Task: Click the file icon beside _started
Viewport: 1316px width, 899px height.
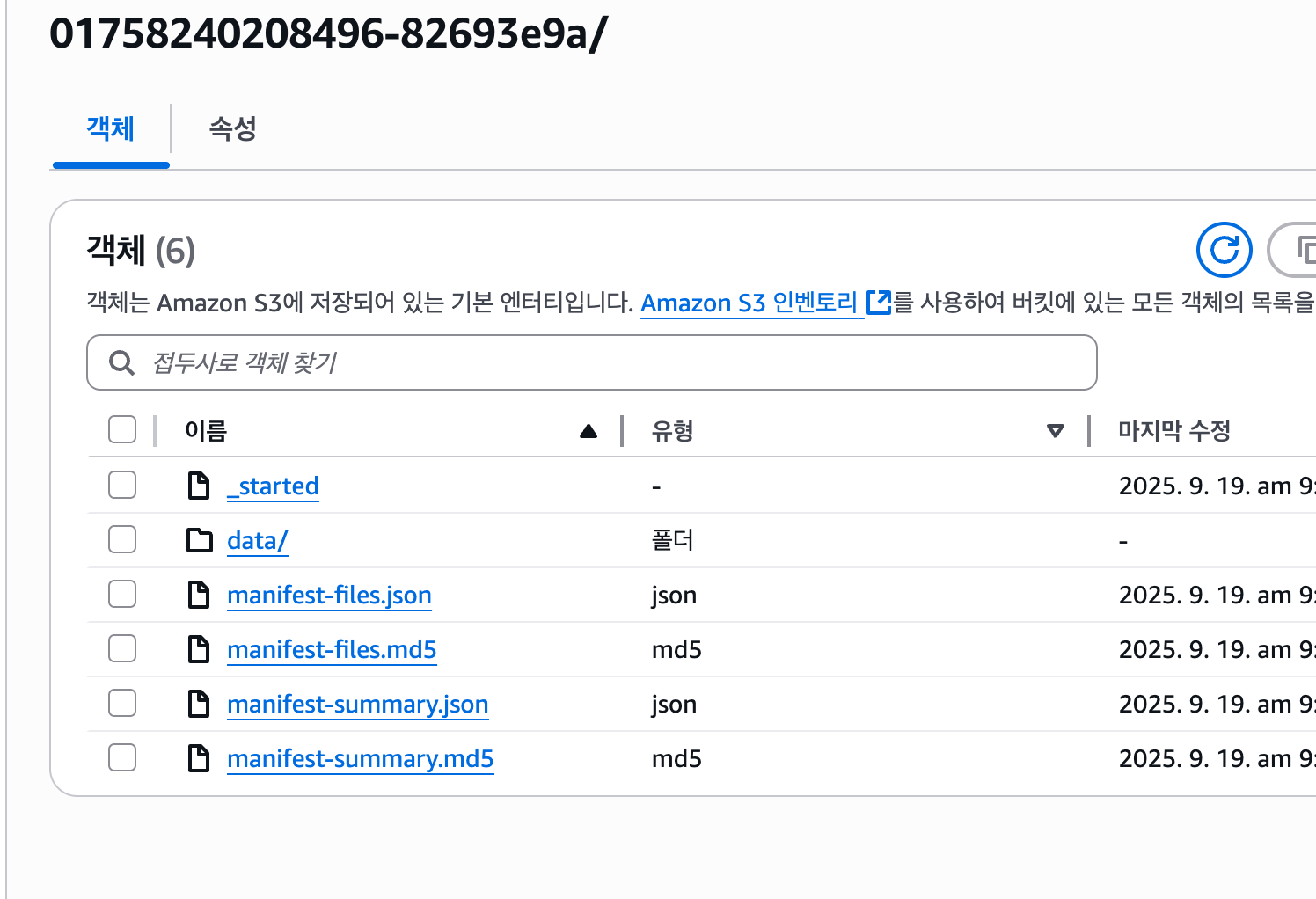Action: pyautogui.click(x=200, y=486)
